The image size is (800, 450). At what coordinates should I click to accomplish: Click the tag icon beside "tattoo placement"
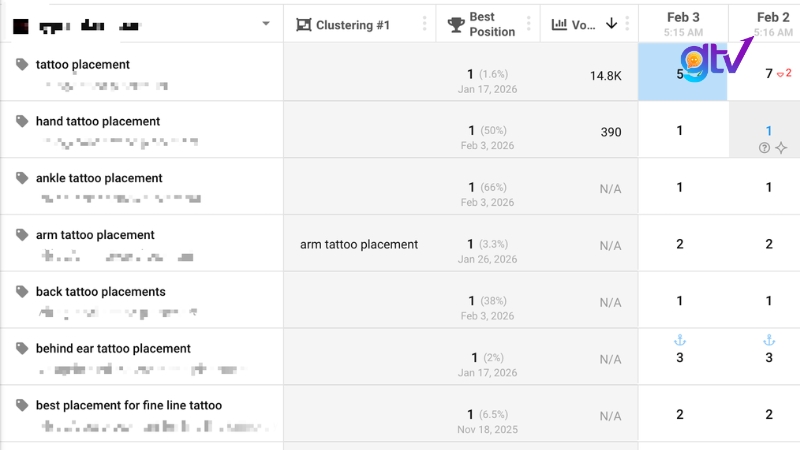(x=22, y=65)
